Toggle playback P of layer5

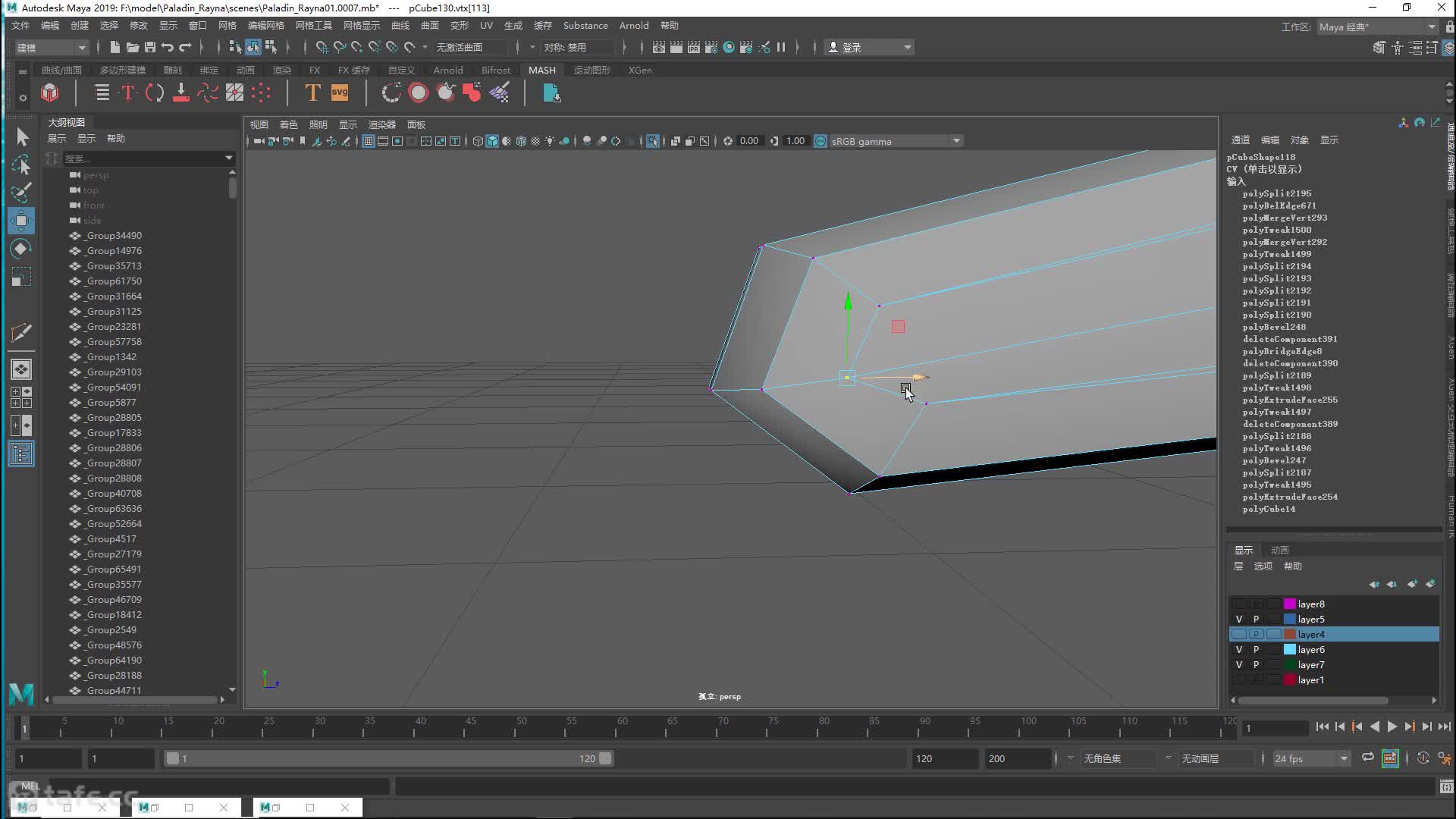[x=1256, y=619]
